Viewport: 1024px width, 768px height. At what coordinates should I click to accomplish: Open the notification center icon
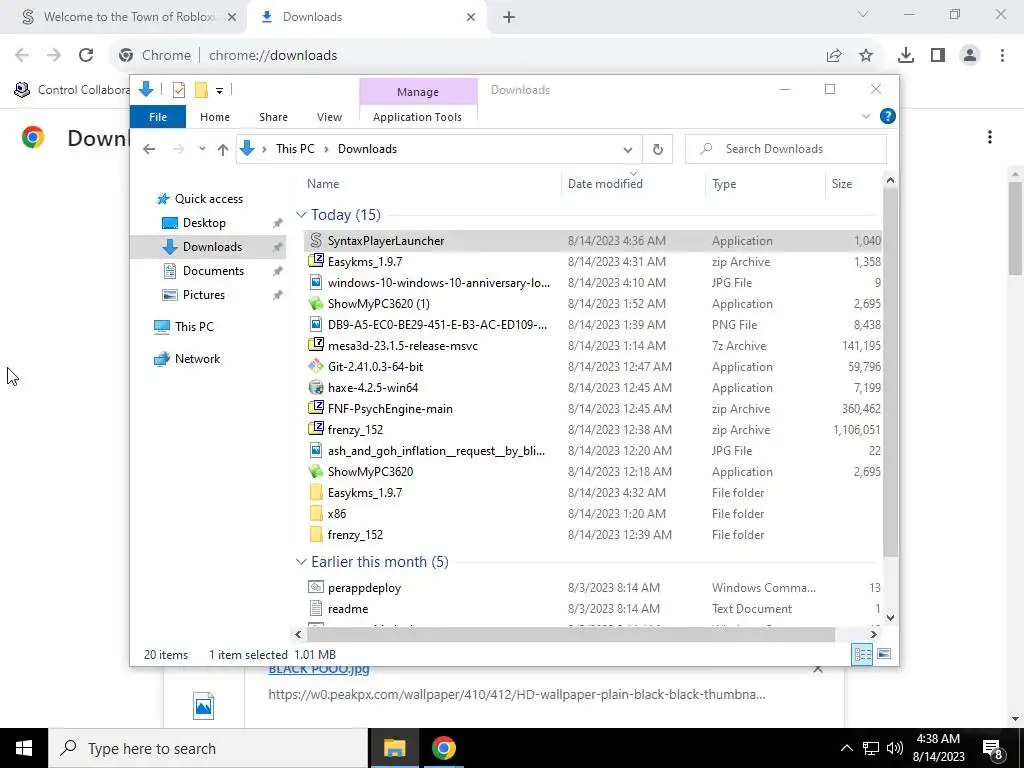coord(993,748)
